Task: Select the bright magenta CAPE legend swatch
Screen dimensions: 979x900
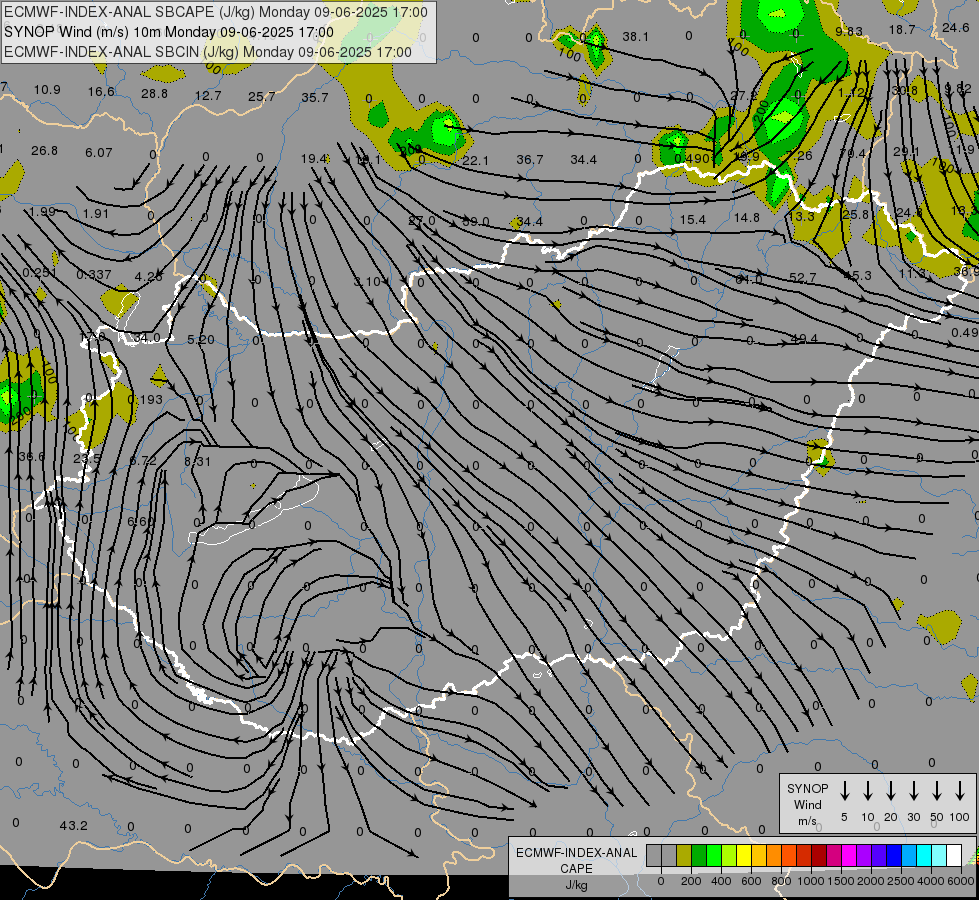Action: [849, 855]
